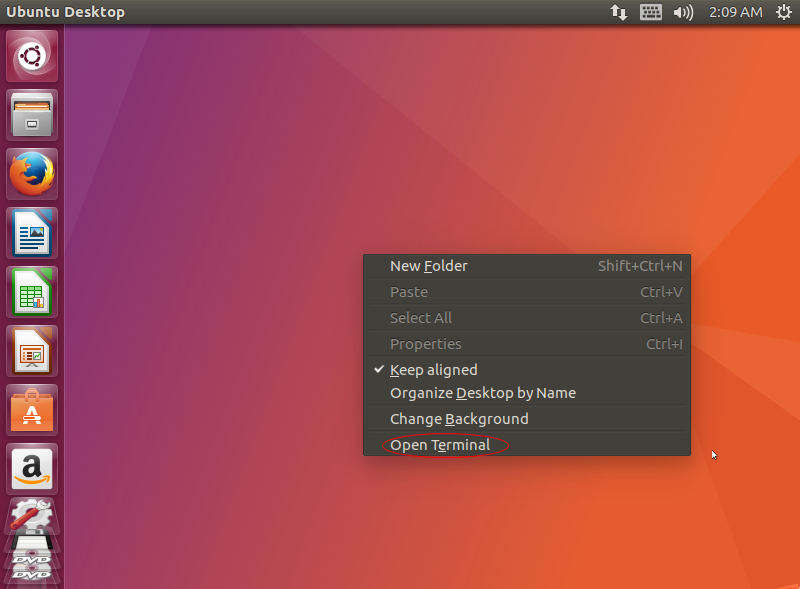Open the power session menu
The width and height of the screenshot is (800, 589).
click(x=783, y=12)
